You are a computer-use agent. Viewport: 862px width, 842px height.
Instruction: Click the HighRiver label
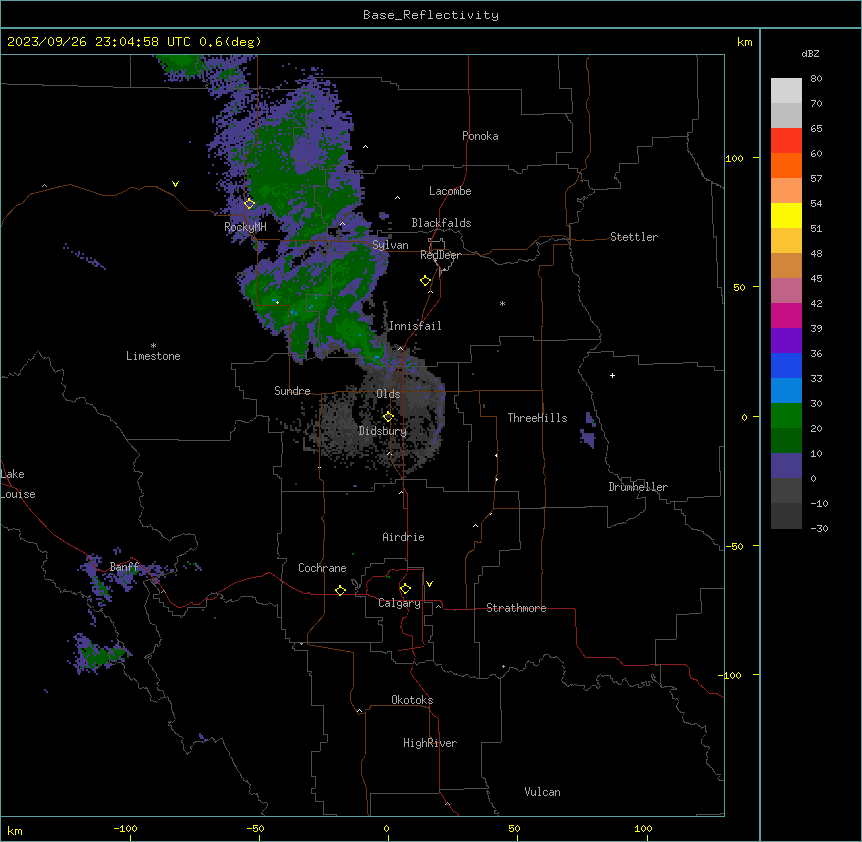coord(430,743)
